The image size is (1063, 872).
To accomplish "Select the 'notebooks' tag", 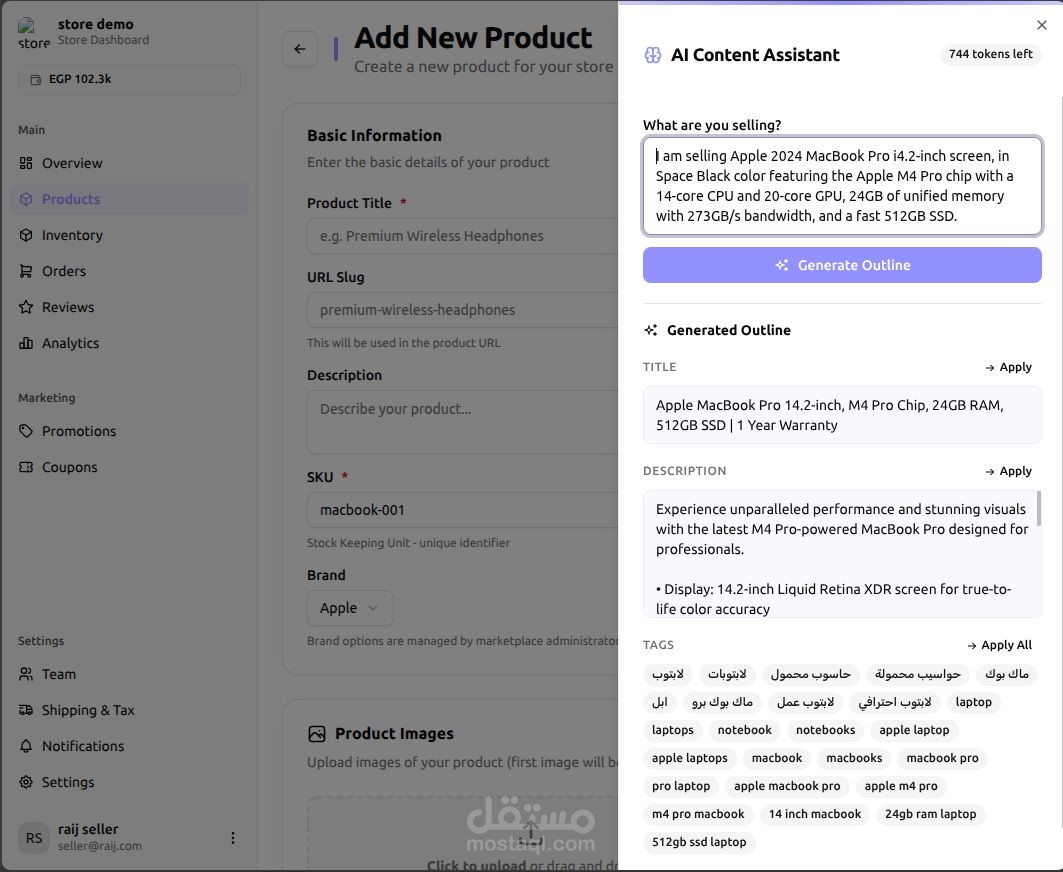I will (x=826, y=730).
